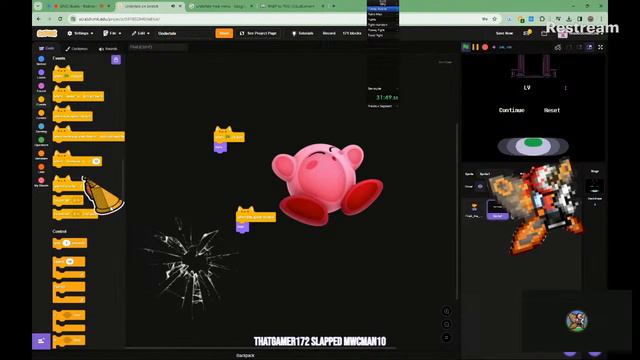Select the Events block category
This screenshot has width=640, height=360.
41,101
